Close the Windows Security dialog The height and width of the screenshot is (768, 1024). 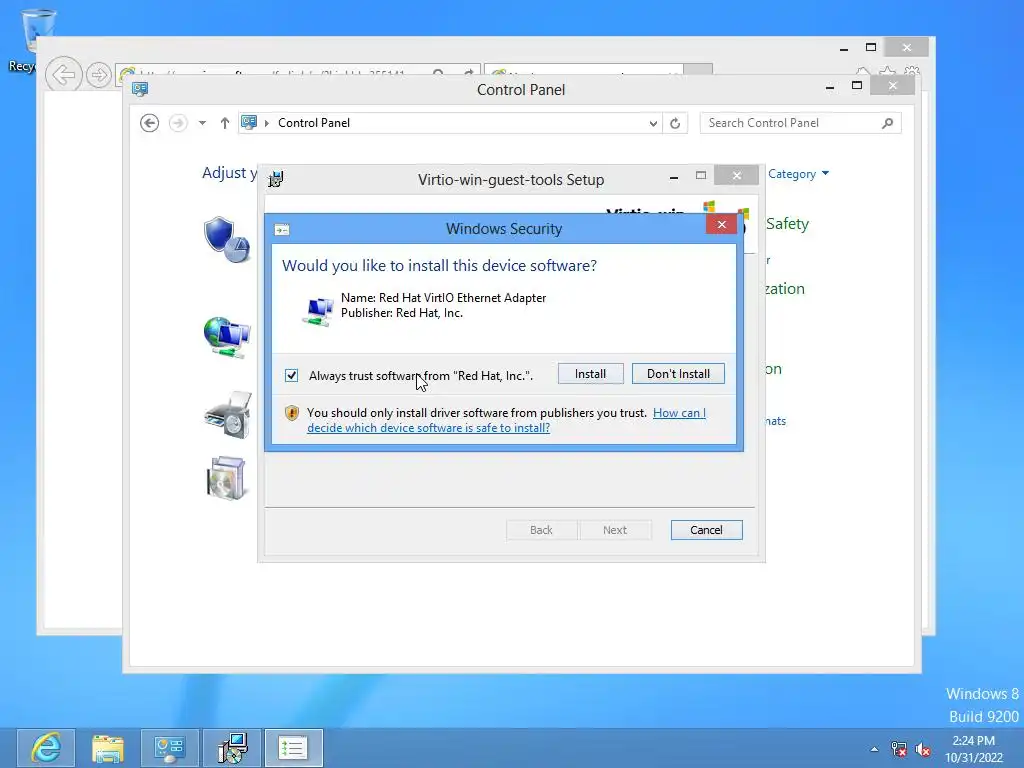[721, 225]
